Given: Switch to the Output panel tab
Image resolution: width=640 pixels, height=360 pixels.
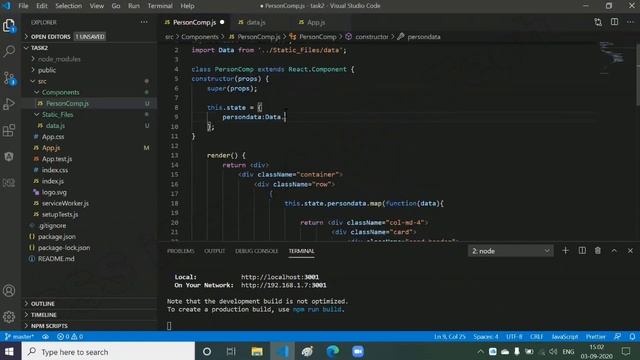Looking at the screenshot, I should 214,251.
